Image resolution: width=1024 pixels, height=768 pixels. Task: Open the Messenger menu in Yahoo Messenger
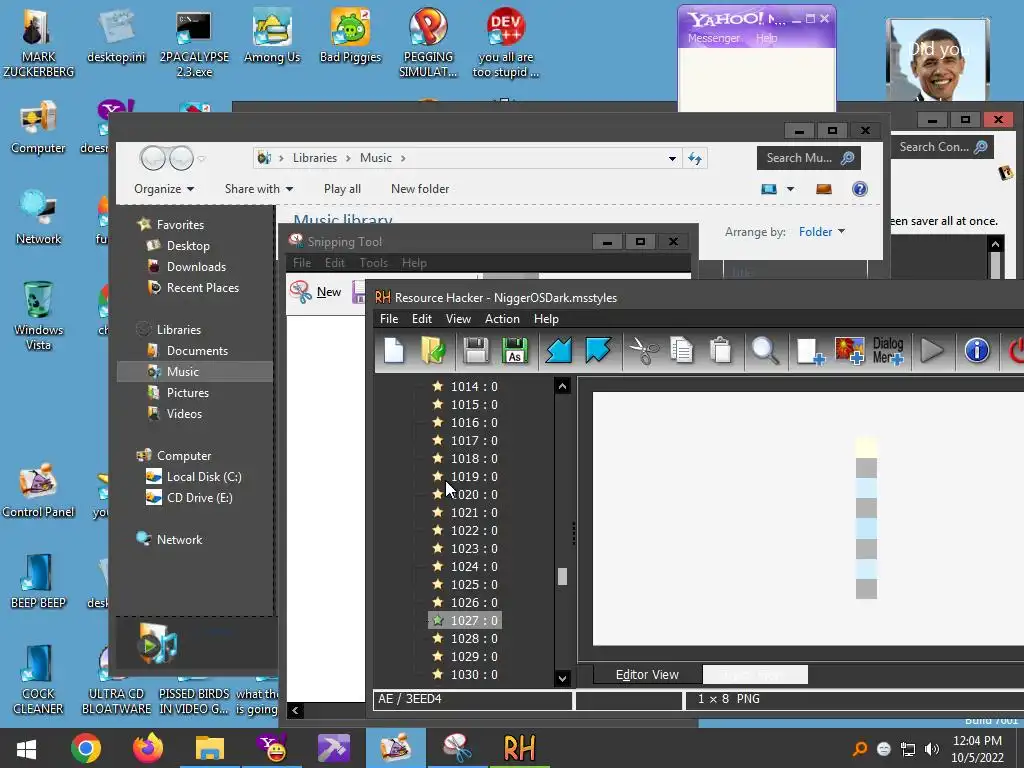point(713,38)
